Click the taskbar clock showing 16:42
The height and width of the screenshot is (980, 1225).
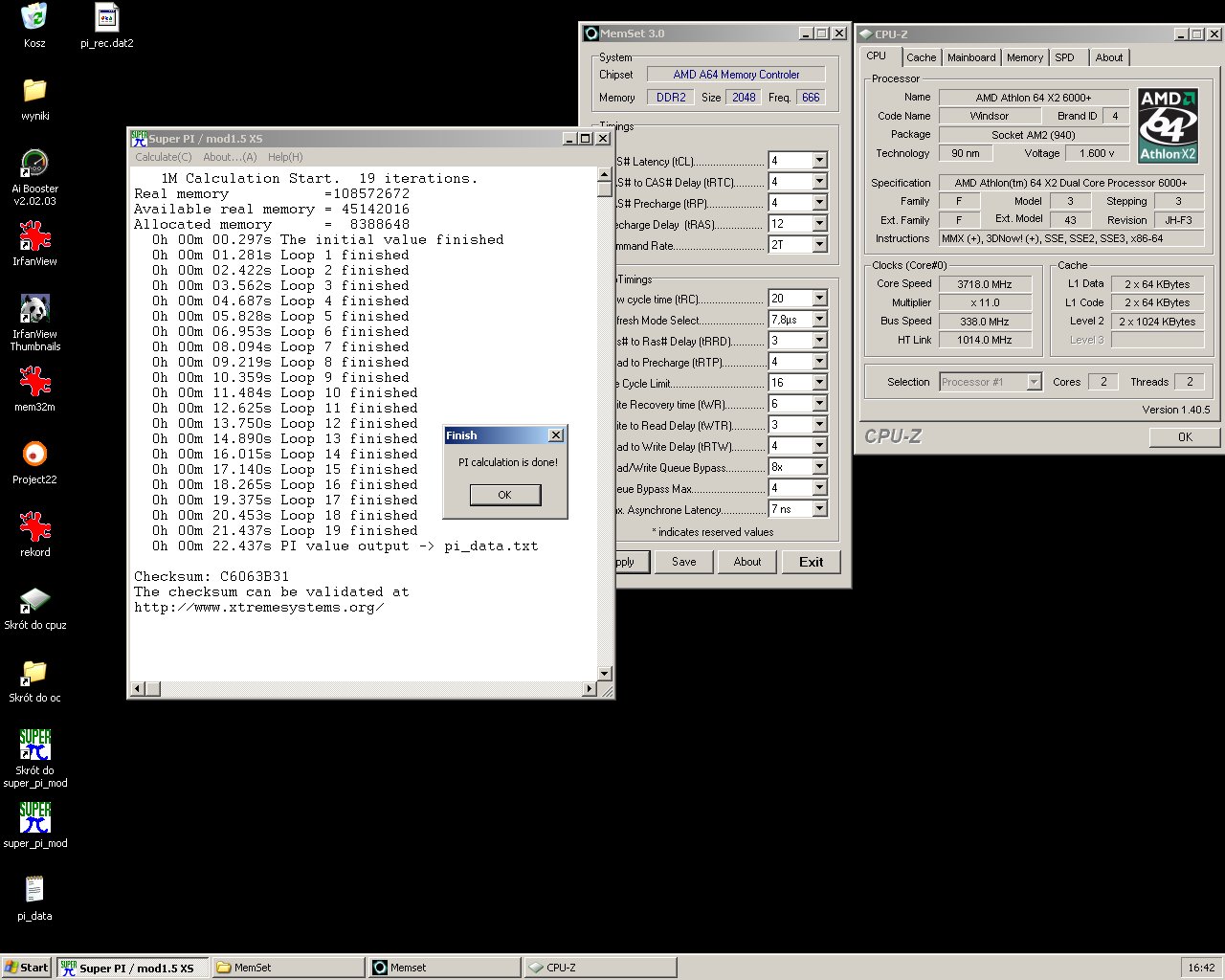[x=1201, y=968]
